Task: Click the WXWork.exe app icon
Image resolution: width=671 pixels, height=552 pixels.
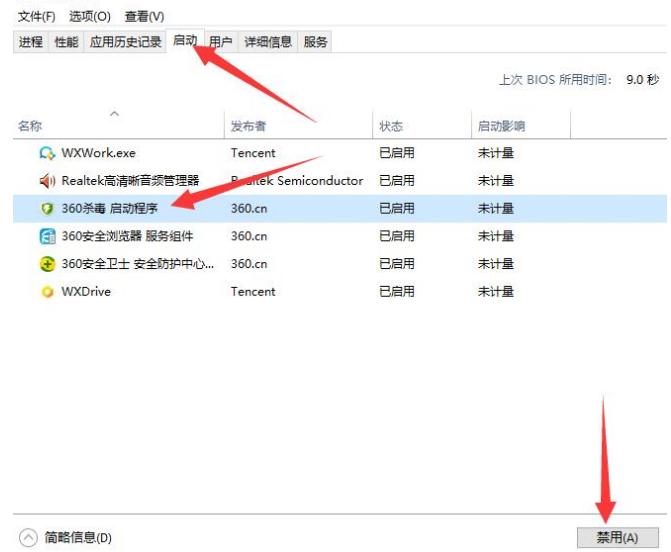Action: [x=47, y=153]
